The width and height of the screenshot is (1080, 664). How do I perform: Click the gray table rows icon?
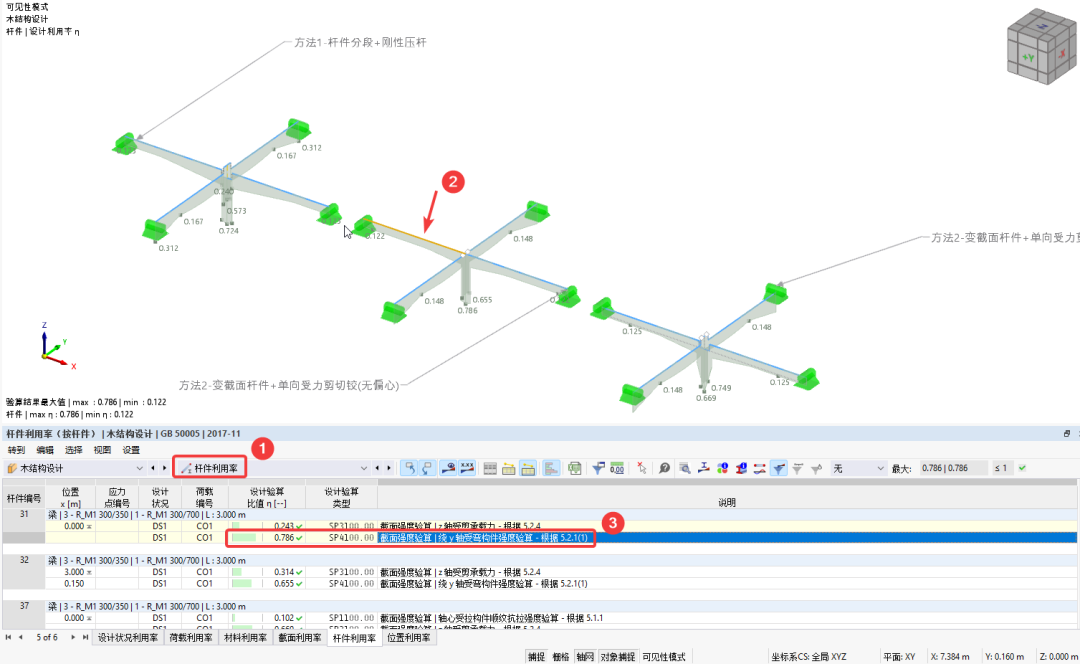click(x=490, y=468)
